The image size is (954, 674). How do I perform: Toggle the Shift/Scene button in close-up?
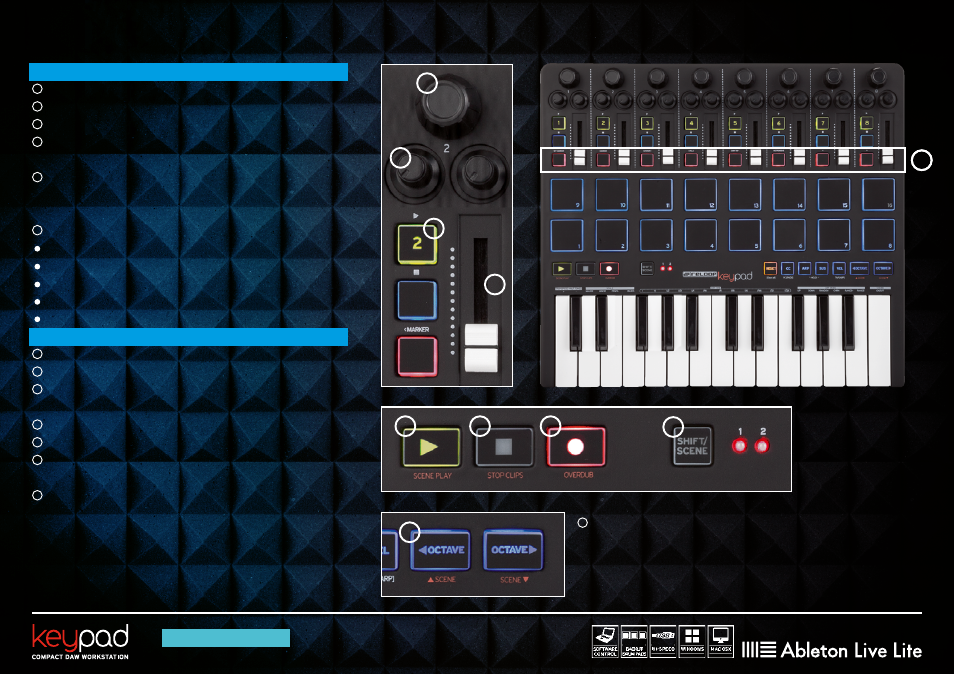pos(692,446)
